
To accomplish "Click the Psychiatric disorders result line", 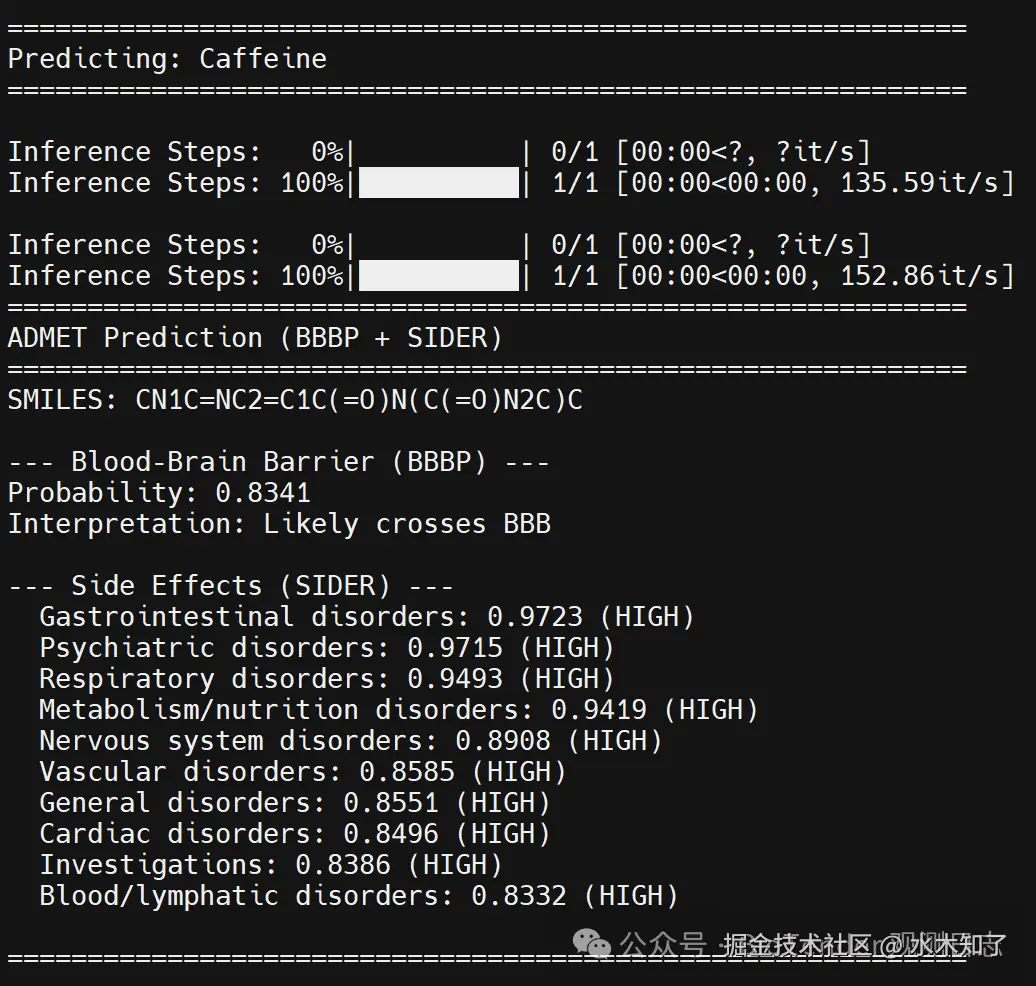I will coord(326,648).
